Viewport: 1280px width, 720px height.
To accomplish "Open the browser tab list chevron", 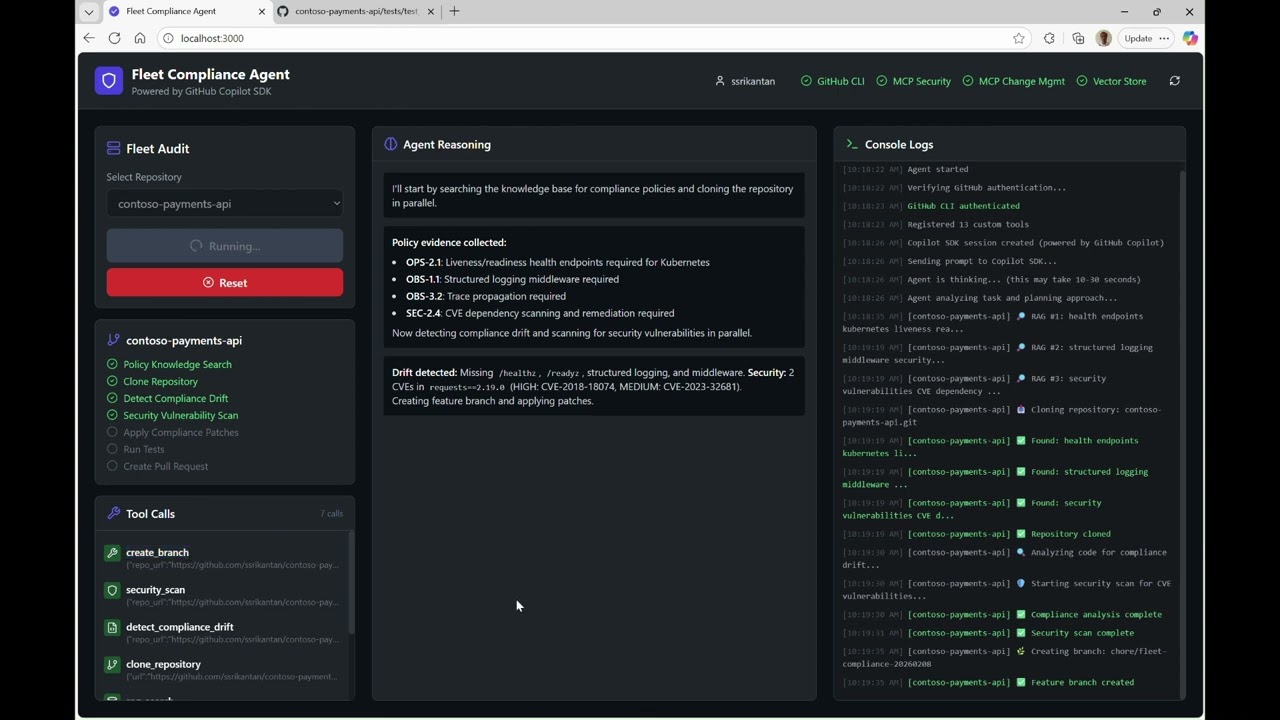I will 89,12.
